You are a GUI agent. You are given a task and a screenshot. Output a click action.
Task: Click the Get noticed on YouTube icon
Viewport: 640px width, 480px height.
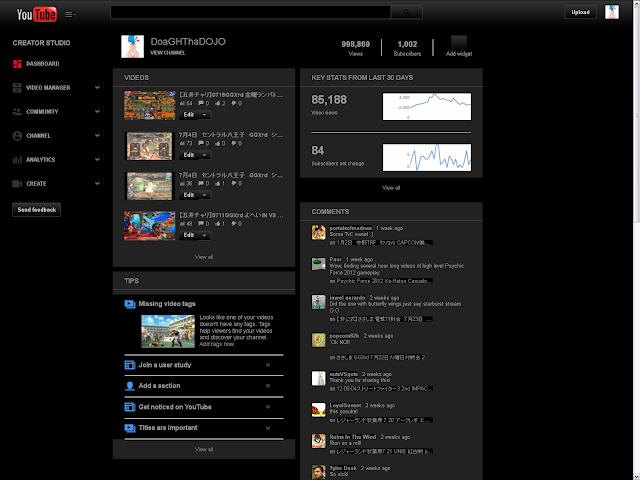[x=130, y=407]
